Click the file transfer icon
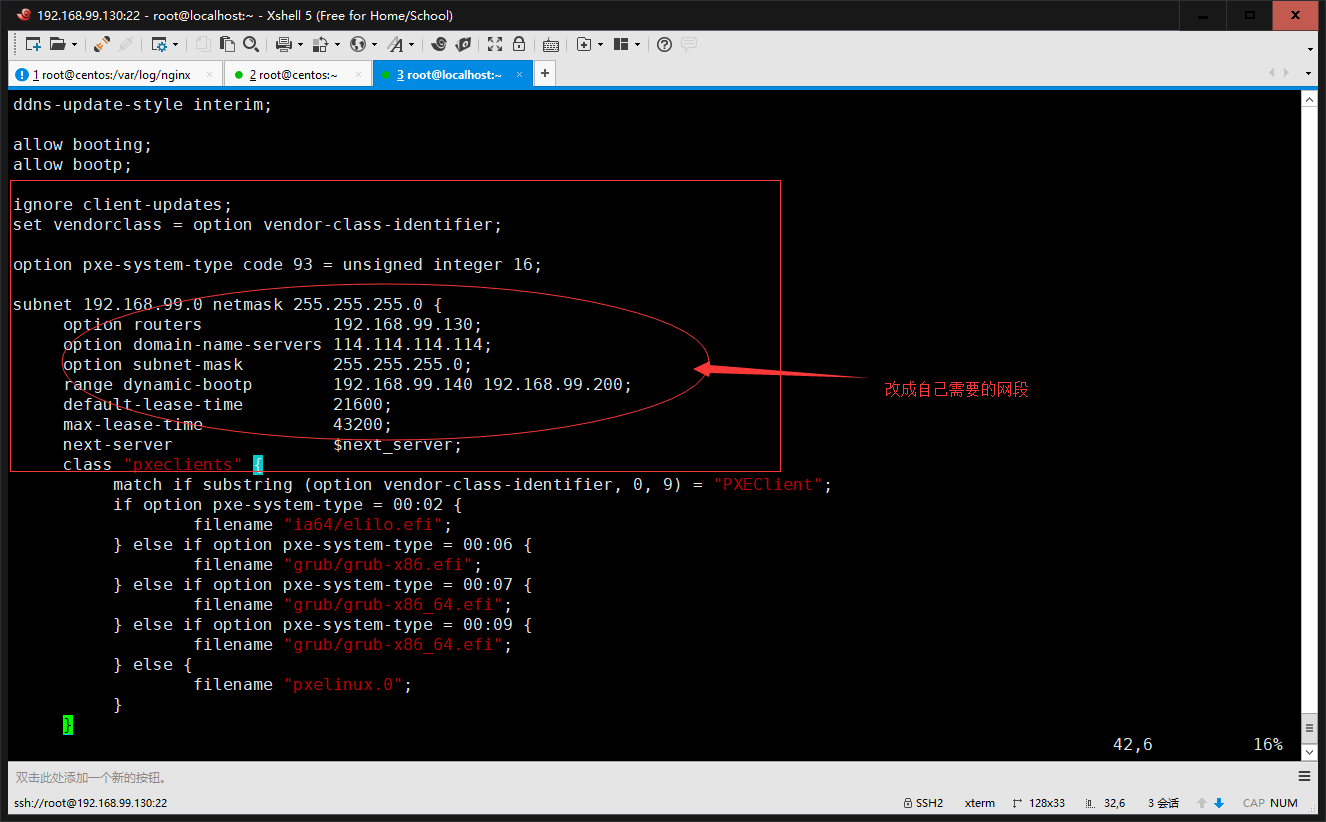The image size is (1326, 822). tap(320, 44)
